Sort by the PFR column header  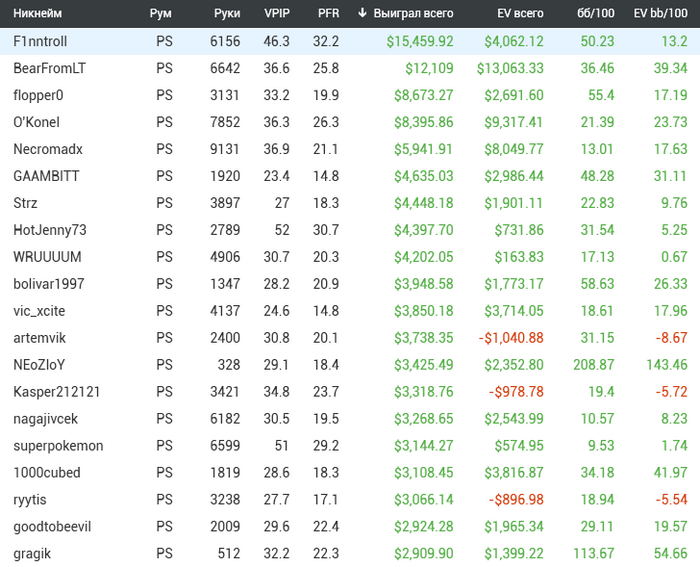point(329,13)
